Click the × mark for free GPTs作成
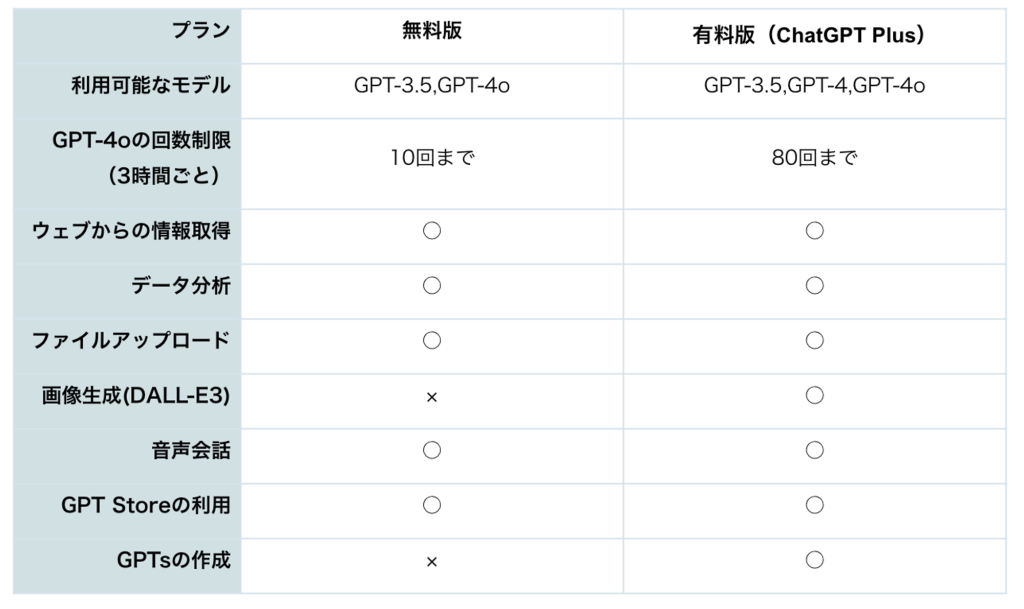This screenshot has height=609, width=1024. click(x=432, y=562)
